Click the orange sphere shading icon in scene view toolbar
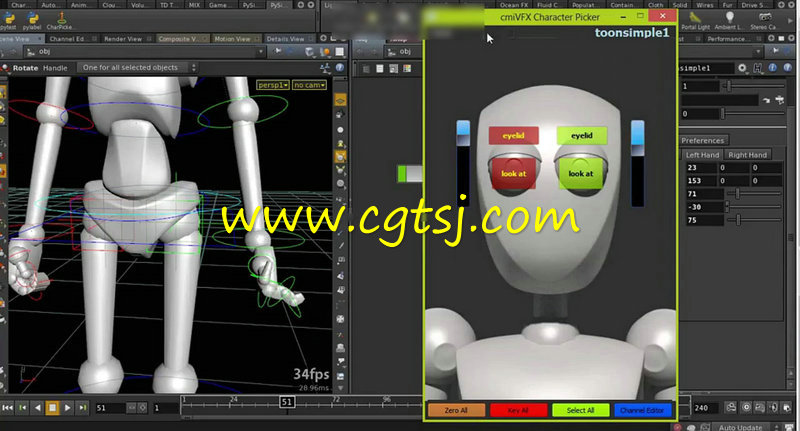800x431 pixels. (324, 52)
